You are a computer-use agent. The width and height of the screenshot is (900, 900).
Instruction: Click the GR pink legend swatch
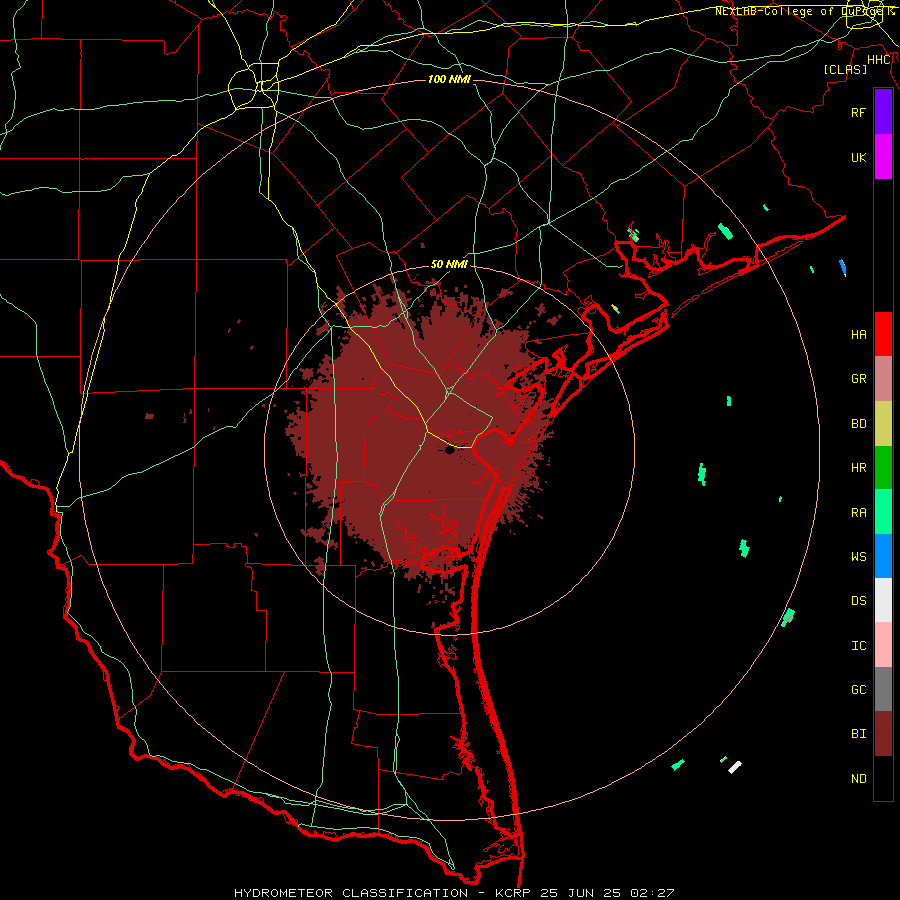coord(883,379)
